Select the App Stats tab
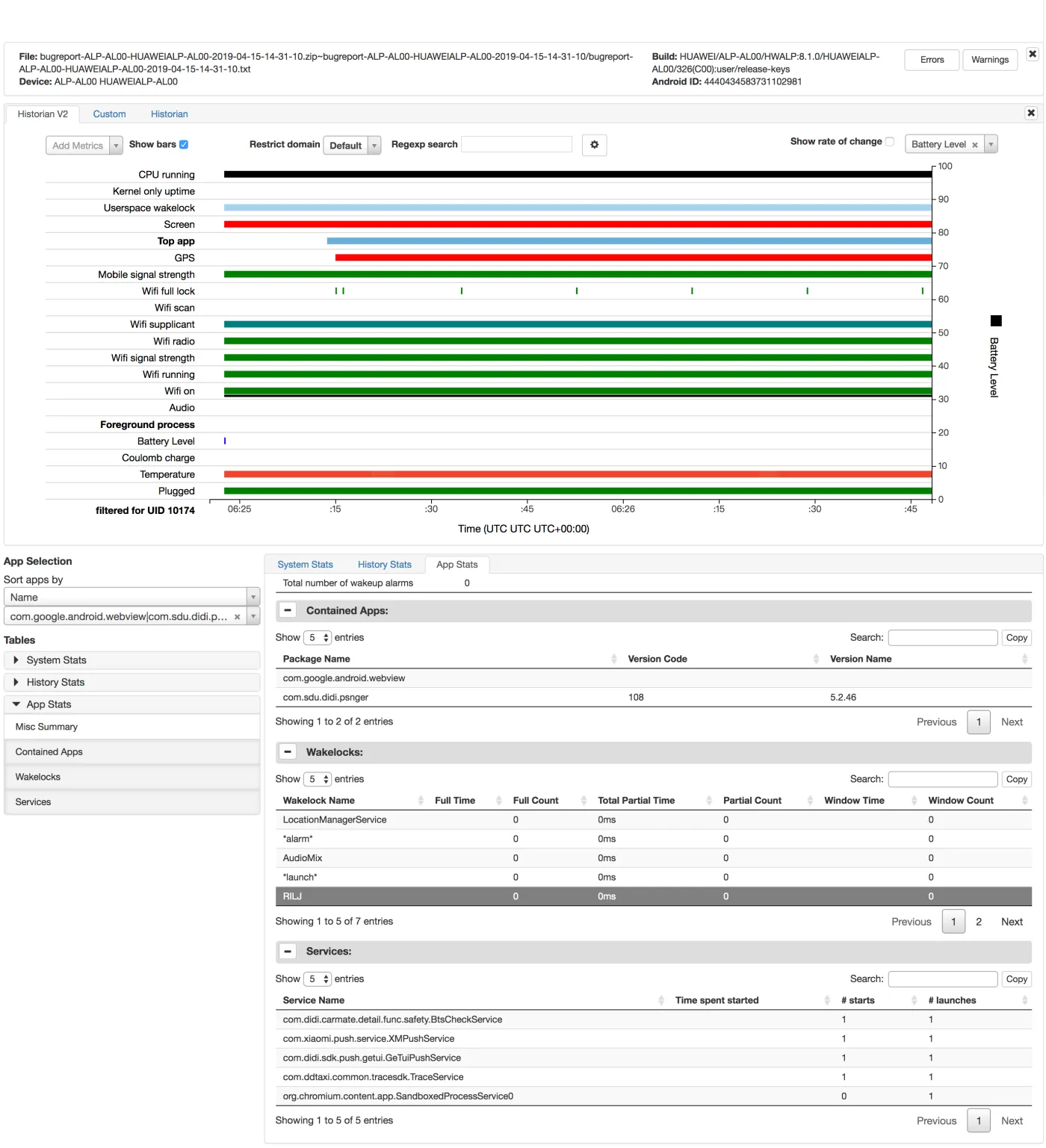Screen dimensions: 1046x1148 pyautogui.click(x=457, y=565)
